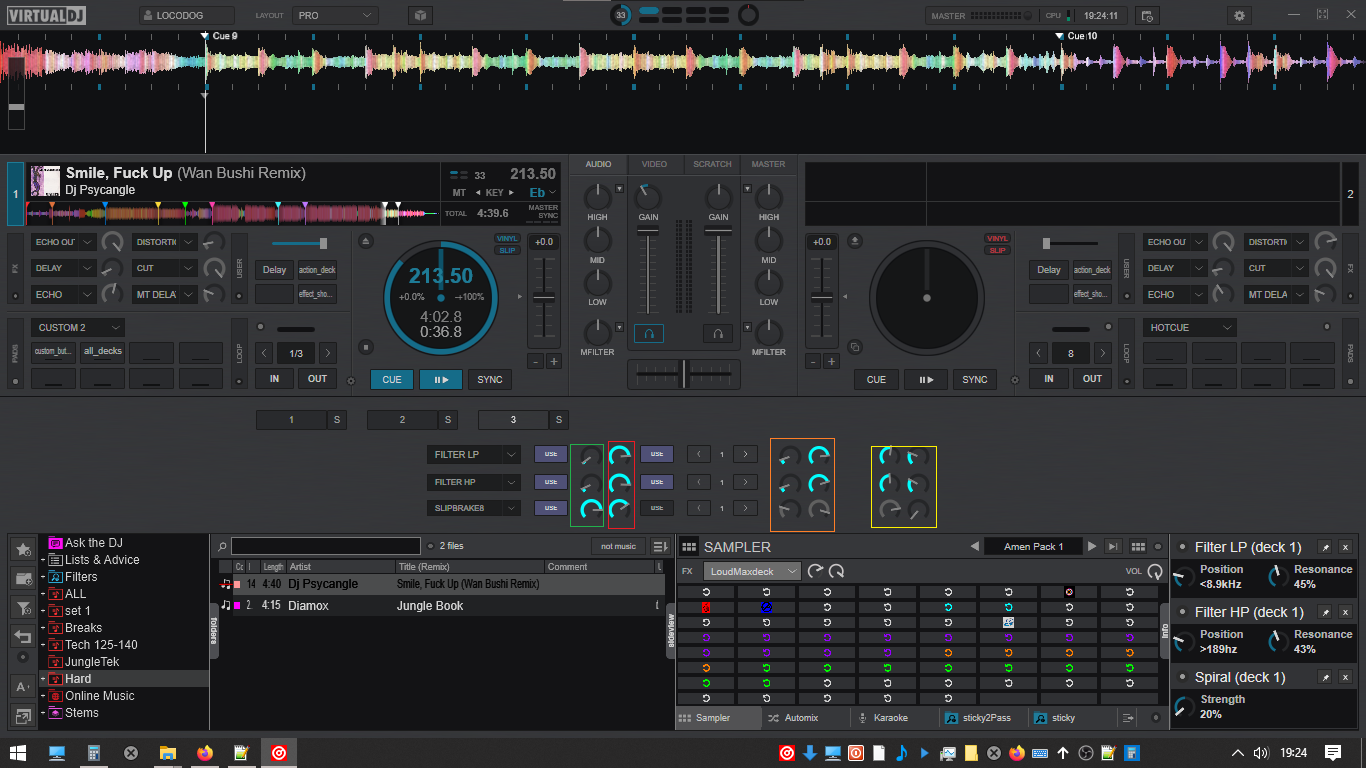The image size is (1366, 768).
Task: Open the PRO layout dropdown
Action: pos(336,16)
